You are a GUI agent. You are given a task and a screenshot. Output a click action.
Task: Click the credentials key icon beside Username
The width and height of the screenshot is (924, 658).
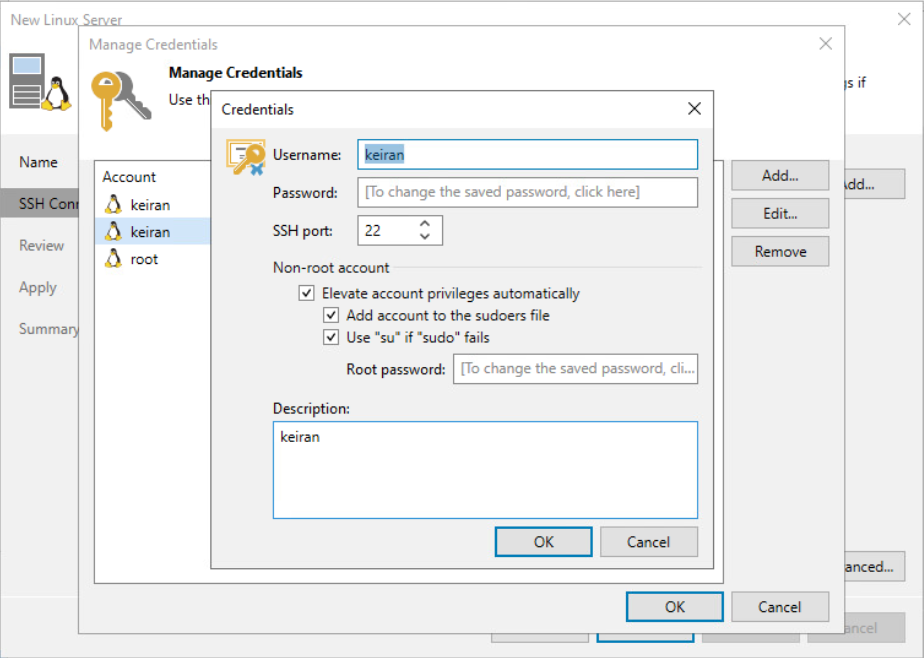(x=245, y=157)
